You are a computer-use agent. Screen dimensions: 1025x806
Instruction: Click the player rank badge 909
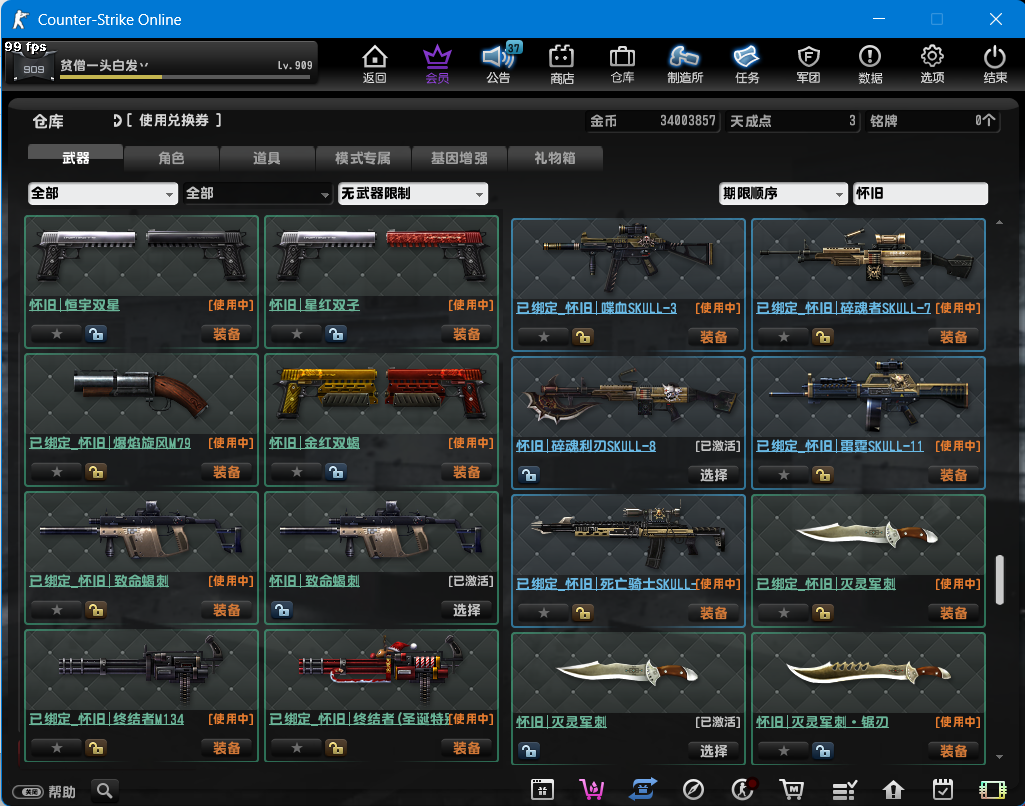(33, 67)
